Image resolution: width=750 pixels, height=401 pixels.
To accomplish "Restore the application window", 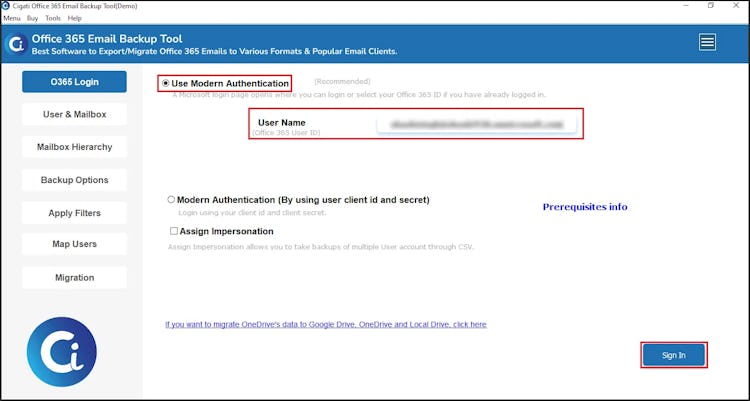I will click(x=711, y=6).
